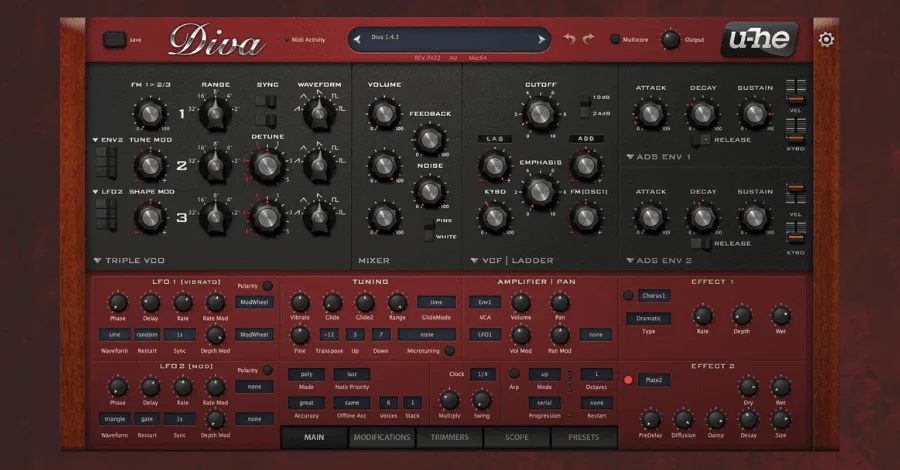Click ADS ENV 1 VEL slider
900x470 pixels.
[796, 92]
